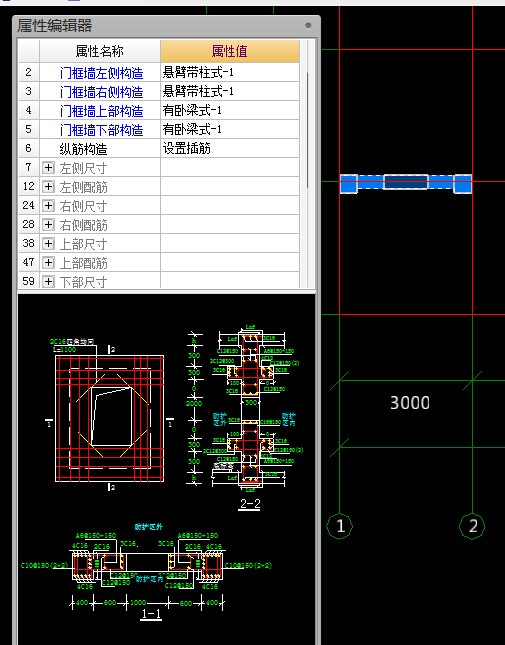The width and height of the screenshot is (505, 645).
Task: Expand the 左侧尺寸 property group
Action: tap(49, 167)
